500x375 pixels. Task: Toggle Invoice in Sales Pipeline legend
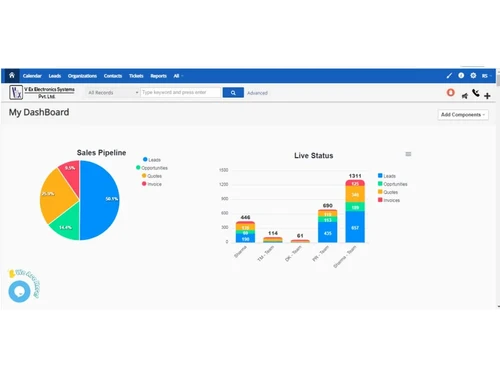[x=152, y=184]
